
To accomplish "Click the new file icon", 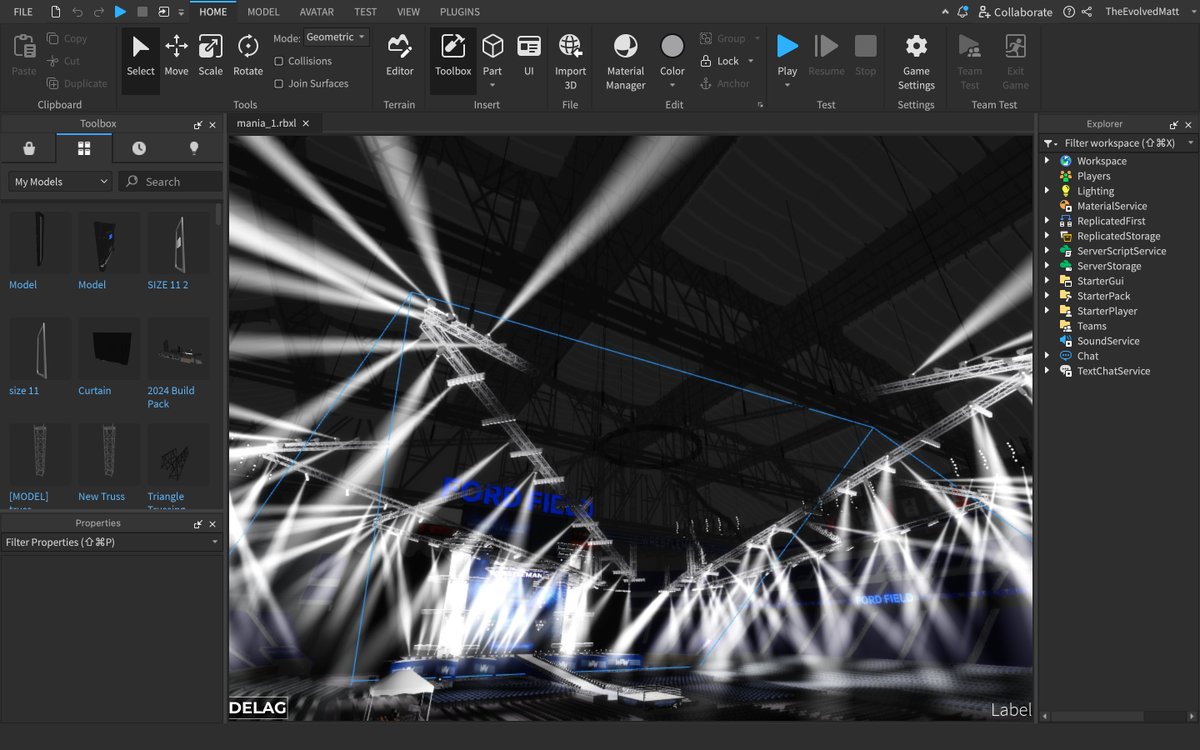I will click(x=54, y=12).
